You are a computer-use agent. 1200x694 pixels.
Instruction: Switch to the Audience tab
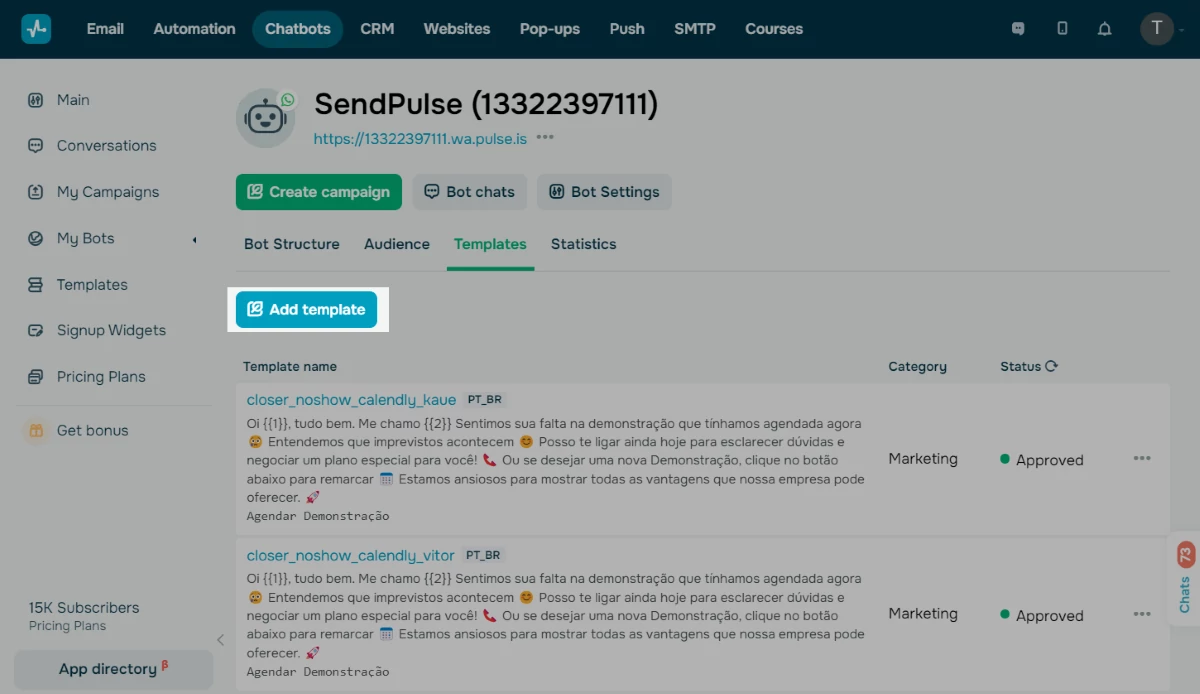click(396, 244)
